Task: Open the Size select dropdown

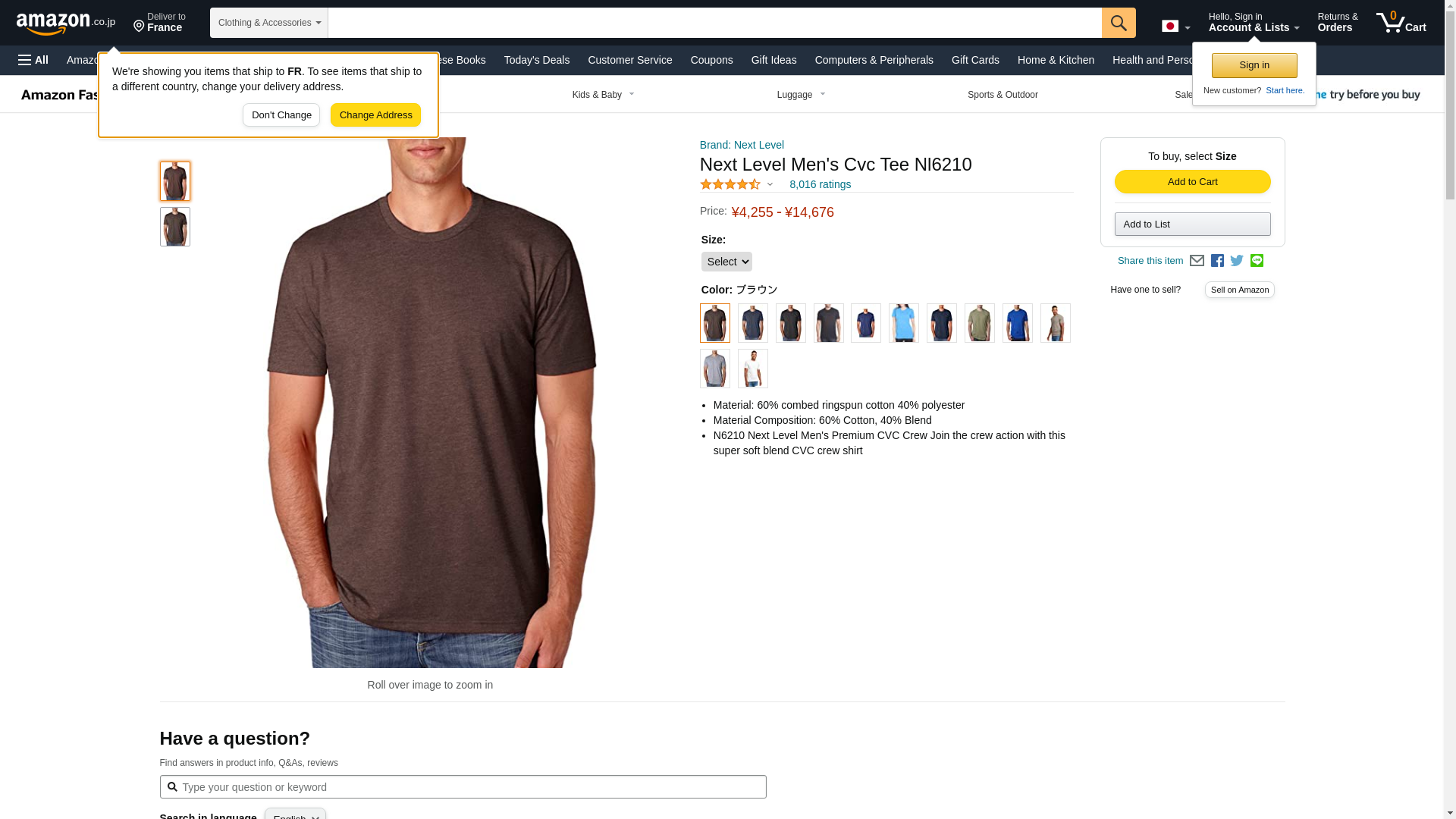Action: (726, 262)
